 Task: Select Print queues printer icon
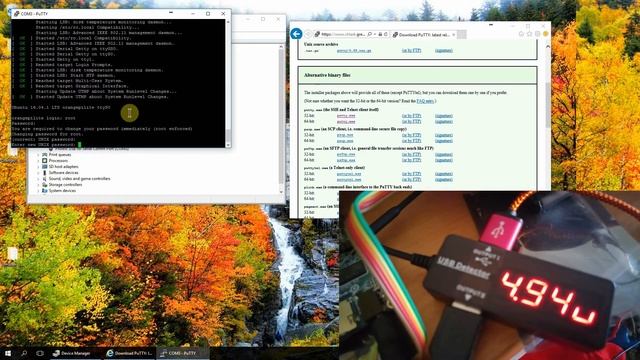tap(44, 155)
